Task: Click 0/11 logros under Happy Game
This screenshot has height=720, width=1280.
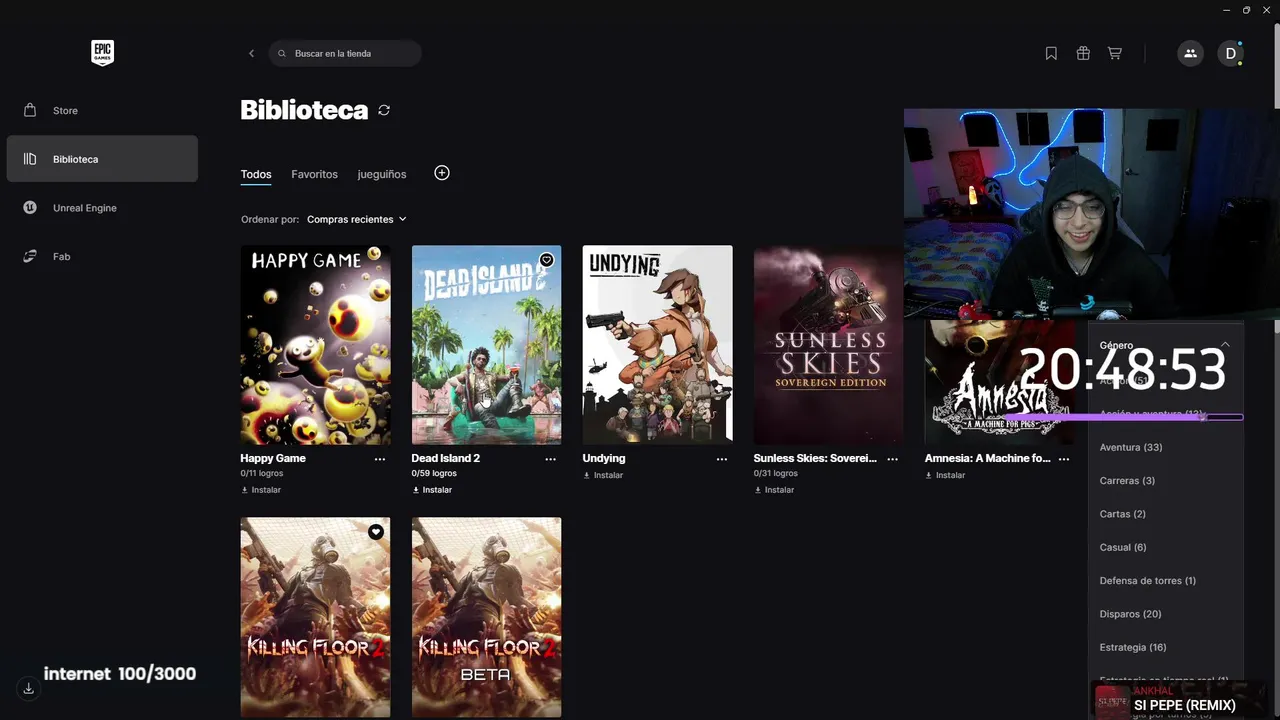Action: [262, 473]
